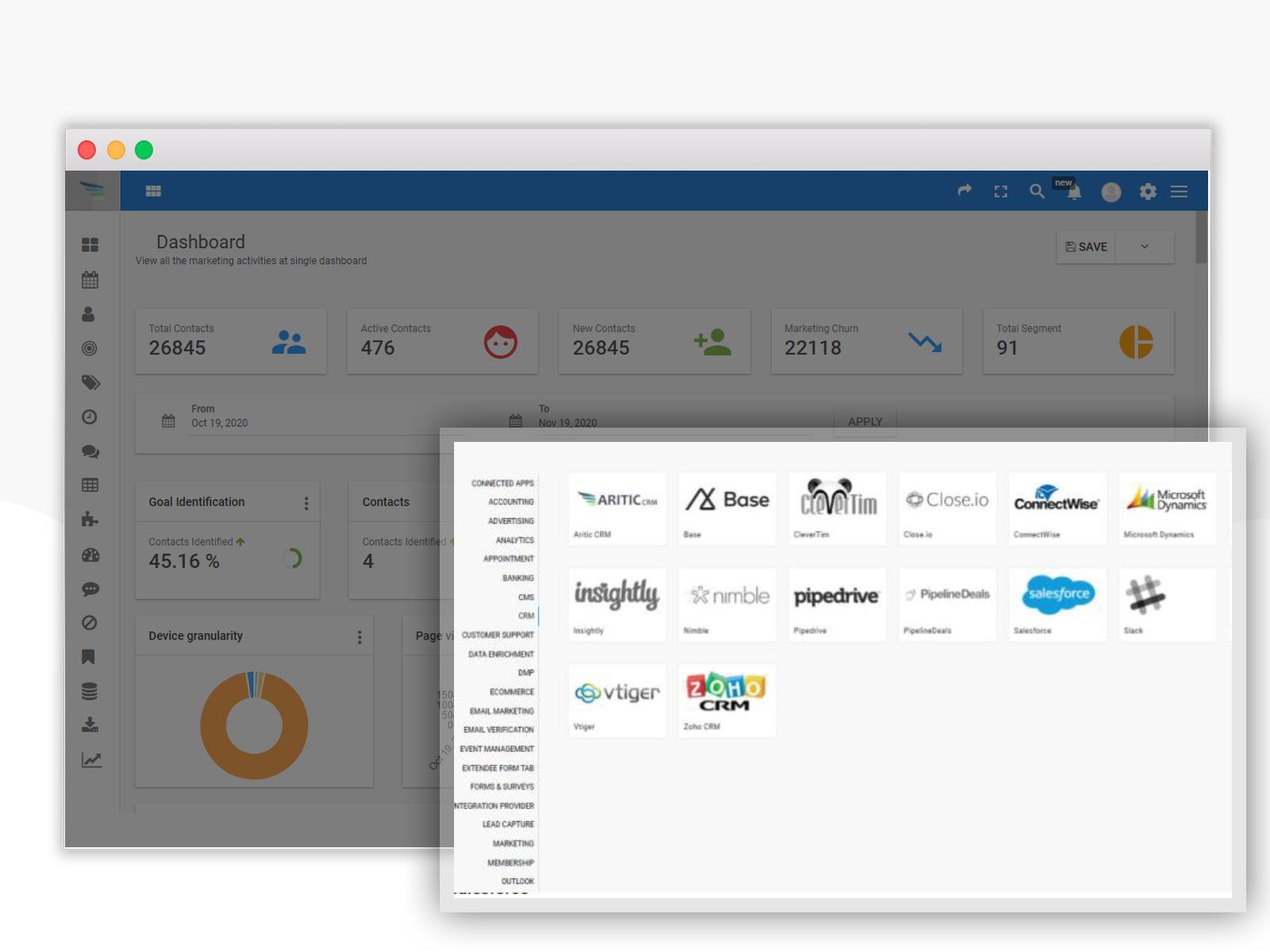Open the speech bubble with dots icon

(x=90, y=589)
